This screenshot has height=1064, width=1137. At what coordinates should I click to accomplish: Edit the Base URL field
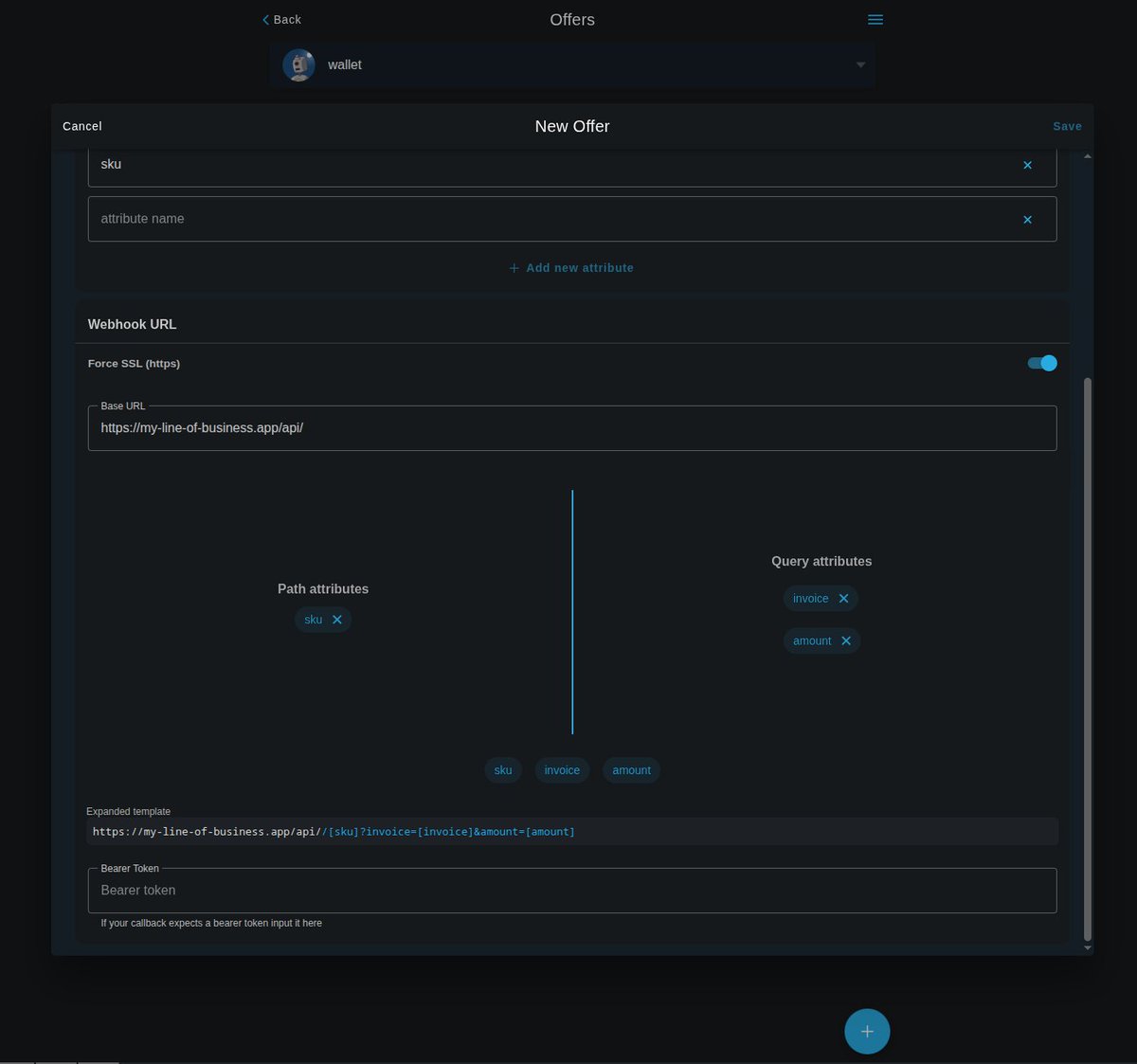click(x=572, y=428)
